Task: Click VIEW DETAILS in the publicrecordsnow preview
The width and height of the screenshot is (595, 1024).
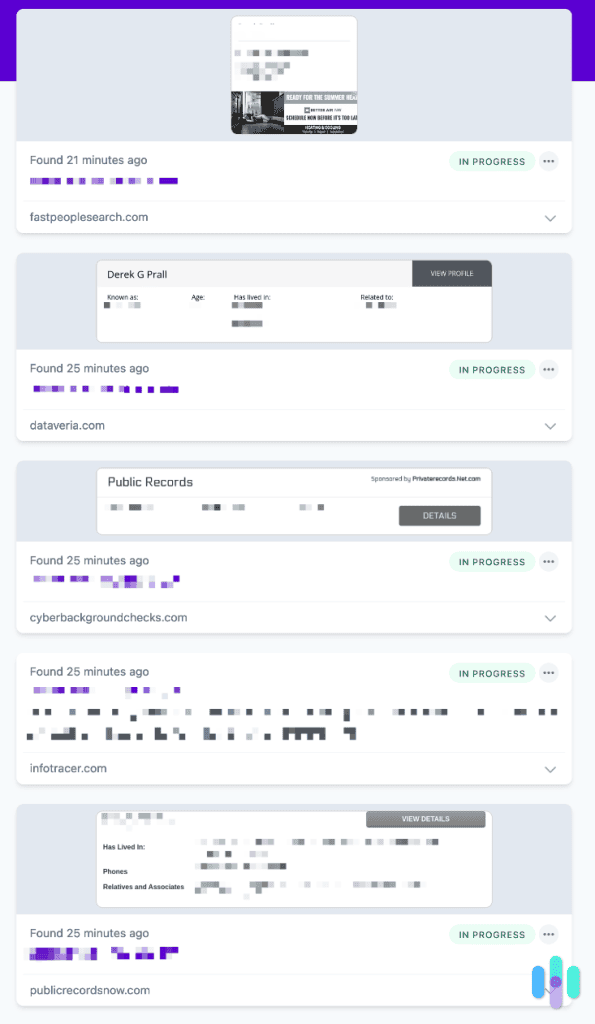Action: pyautogui.click(x=425, y=818)
